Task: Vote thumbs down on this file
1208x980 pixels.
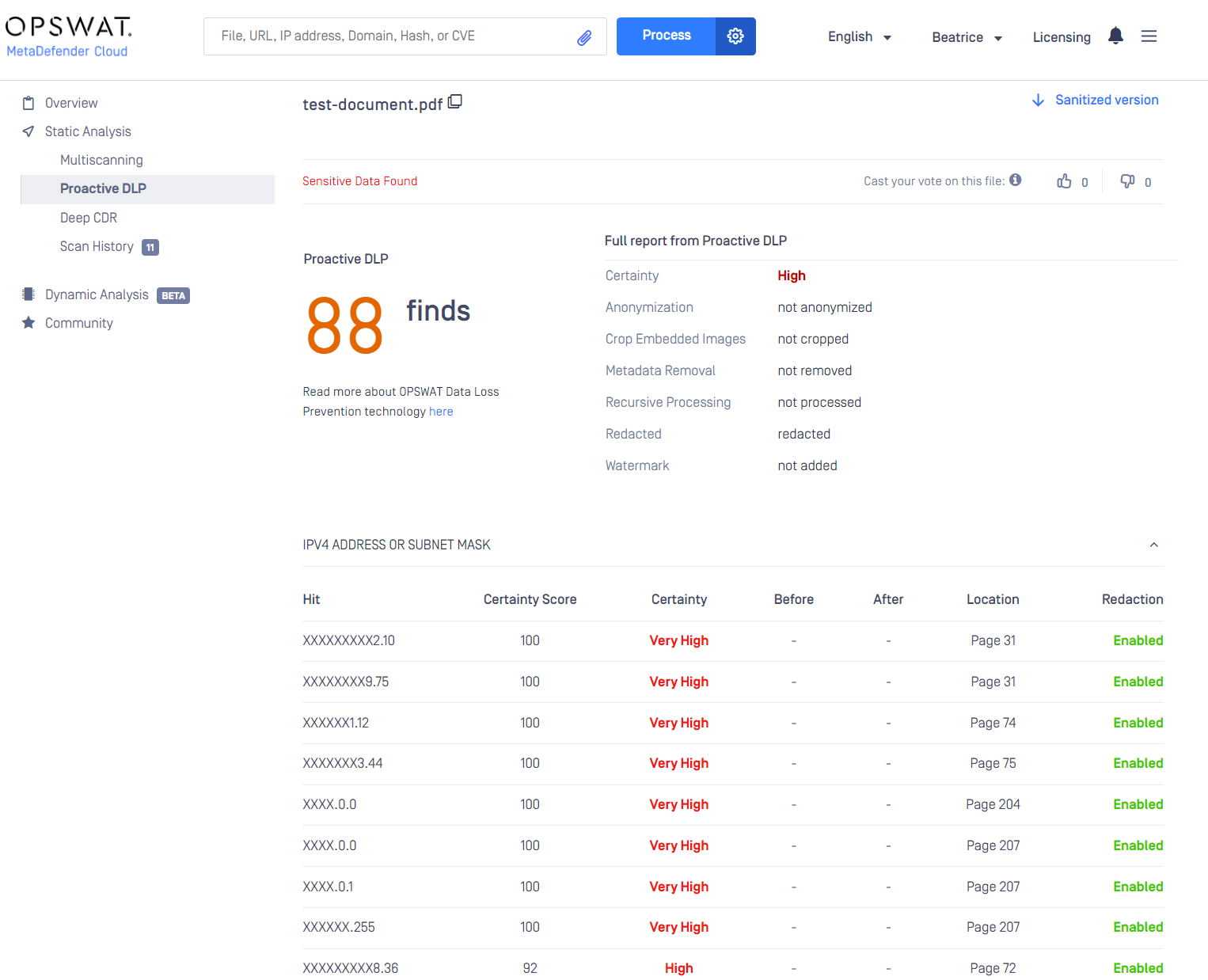Action: click(x=1128, y=181)
